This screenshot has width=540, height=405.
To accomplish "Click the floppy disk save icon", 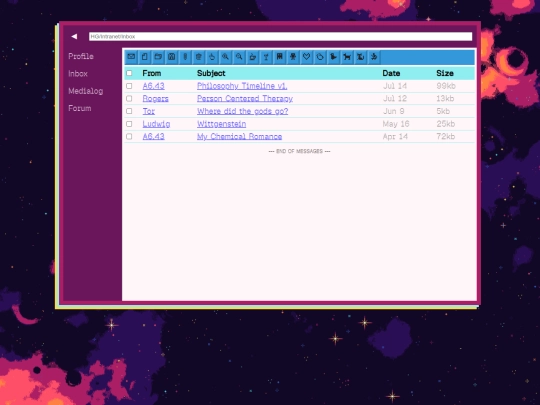I will 172,57.
